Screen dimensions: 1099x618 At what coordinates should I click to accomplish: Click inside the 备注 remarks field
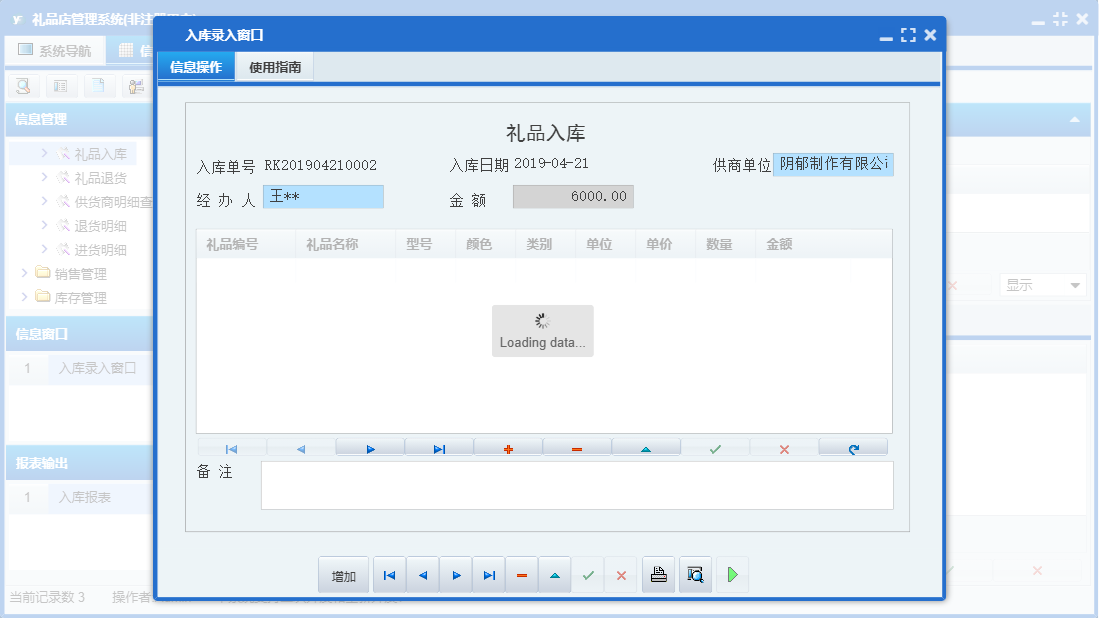coord(577,485)
